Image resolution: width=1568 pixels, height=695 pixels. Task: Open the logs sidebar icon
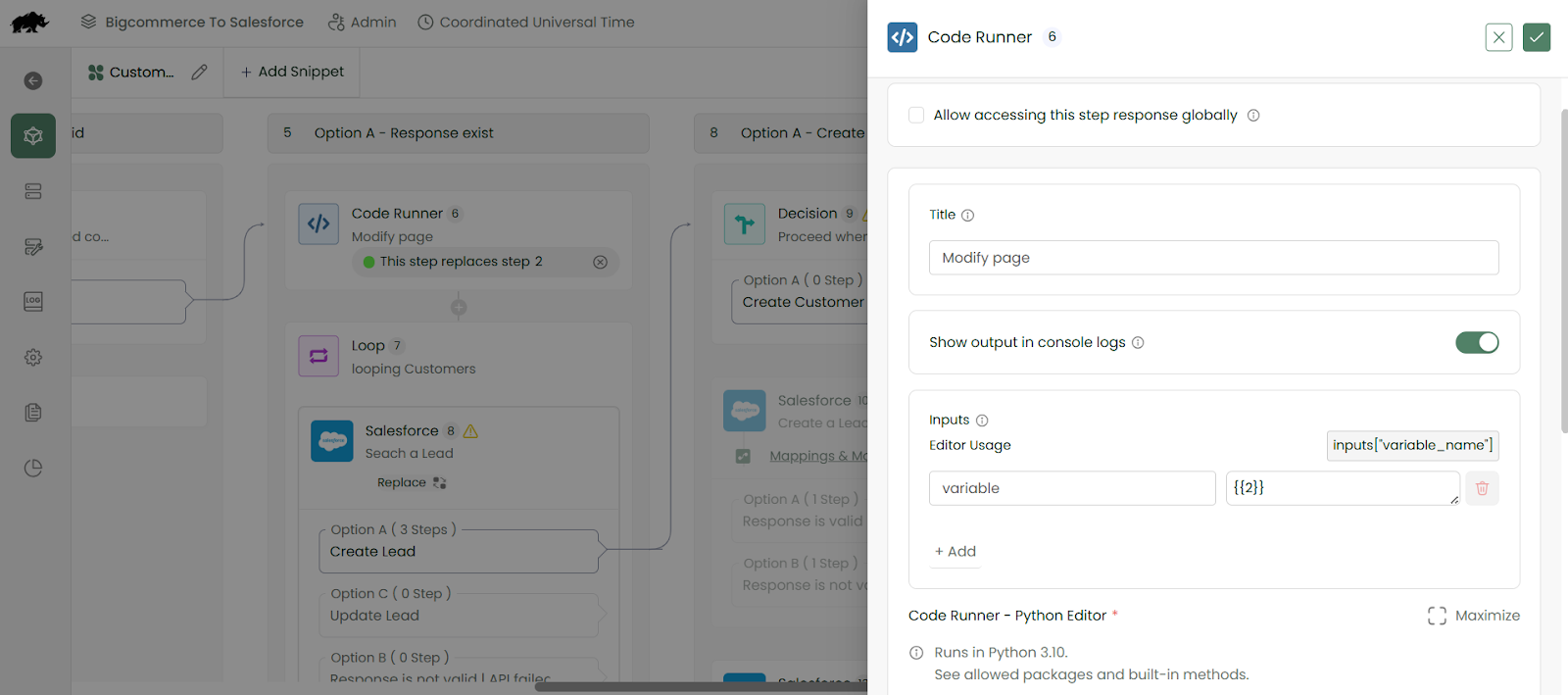tap(33, 302)
